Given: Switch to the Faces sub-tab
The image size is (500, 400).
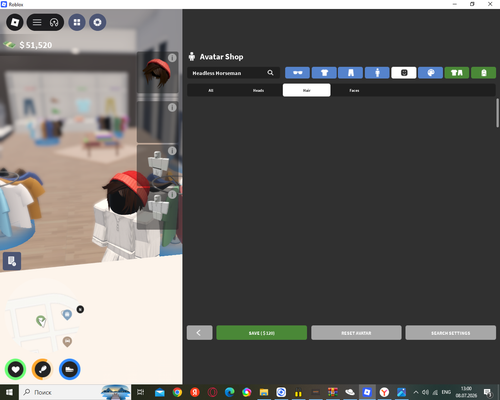Looking at the screenshot, I should point(354,90).
